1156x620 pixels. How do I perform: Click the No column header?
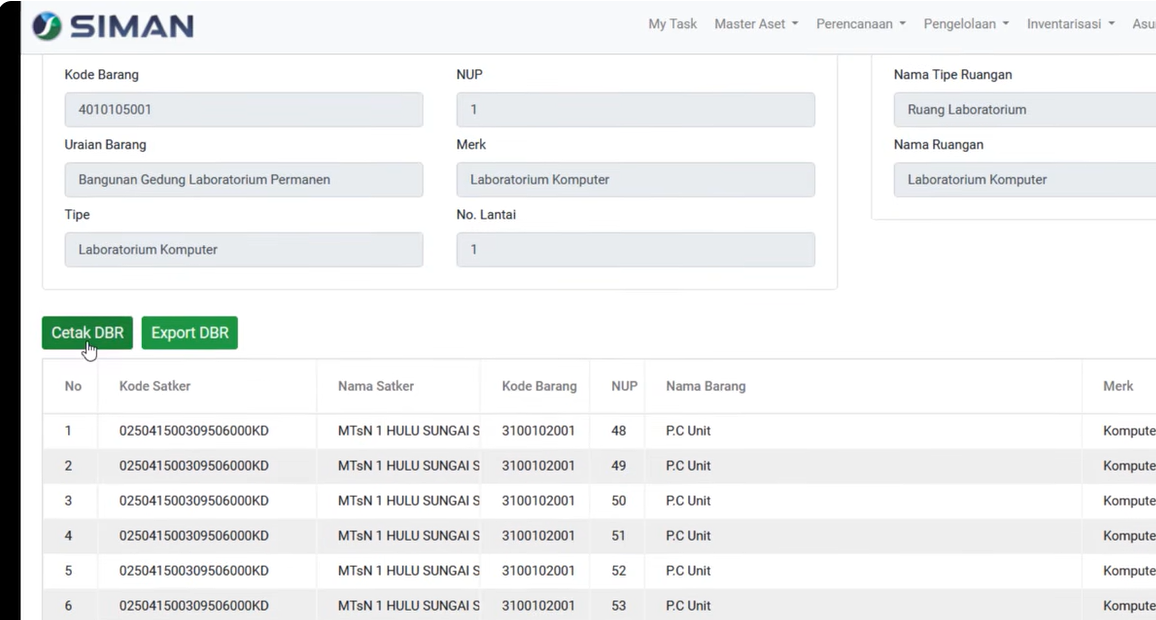pyautogui.click(x=73, y=386)
